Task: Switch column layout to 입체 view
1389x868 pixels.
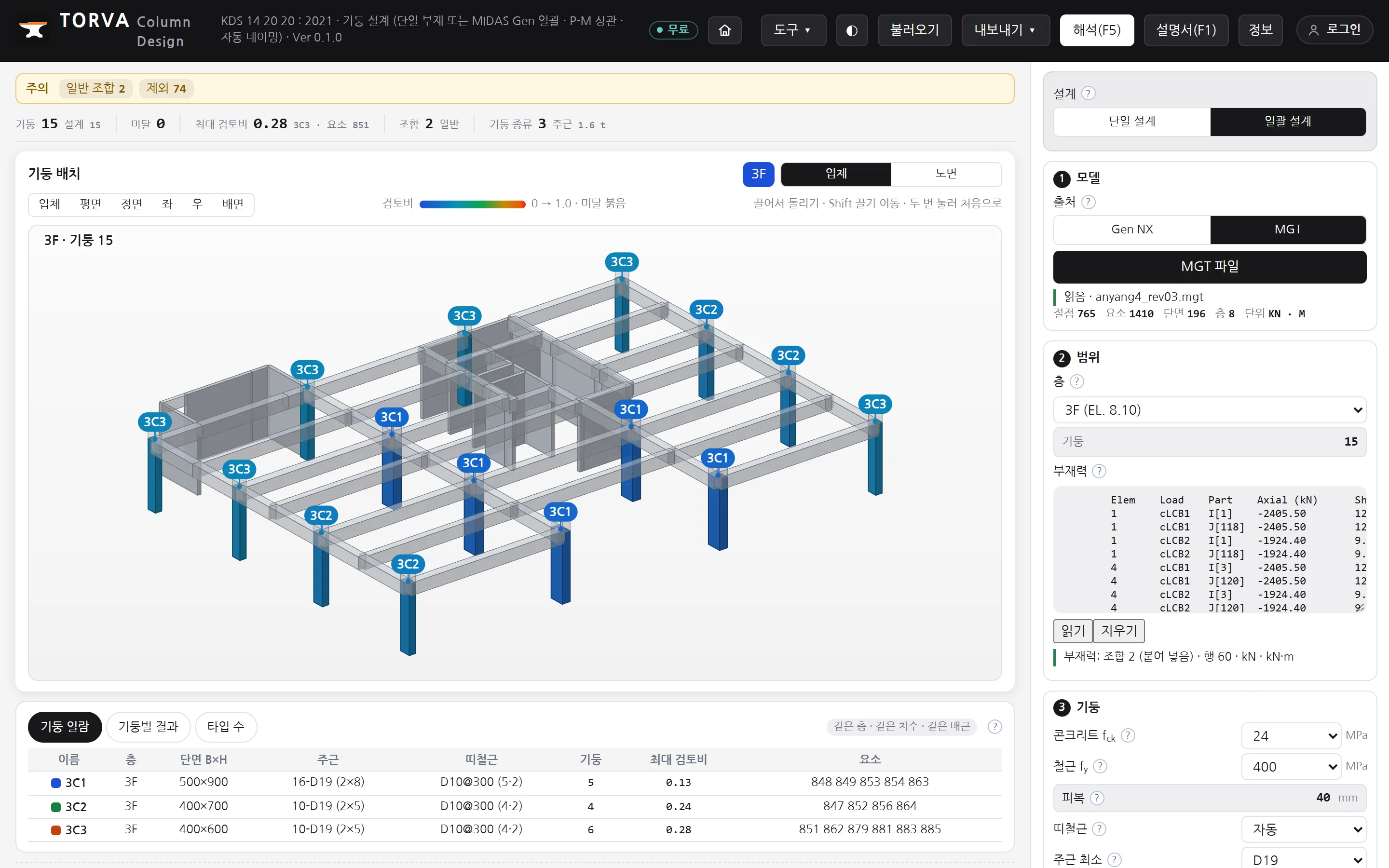Action: click(x=836, y=174)
